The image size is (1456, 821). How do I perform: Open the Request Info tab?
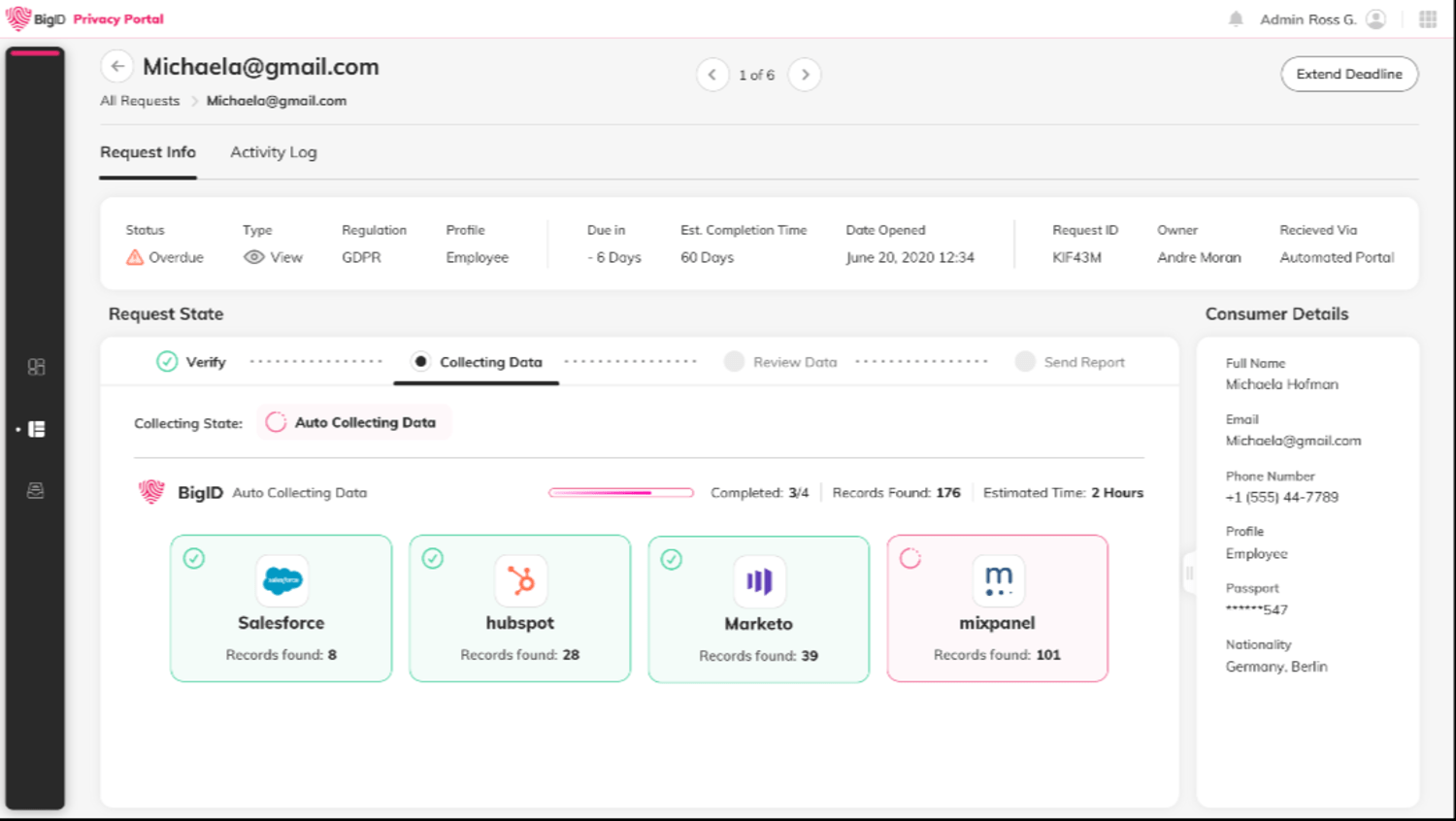coord(148,152)
